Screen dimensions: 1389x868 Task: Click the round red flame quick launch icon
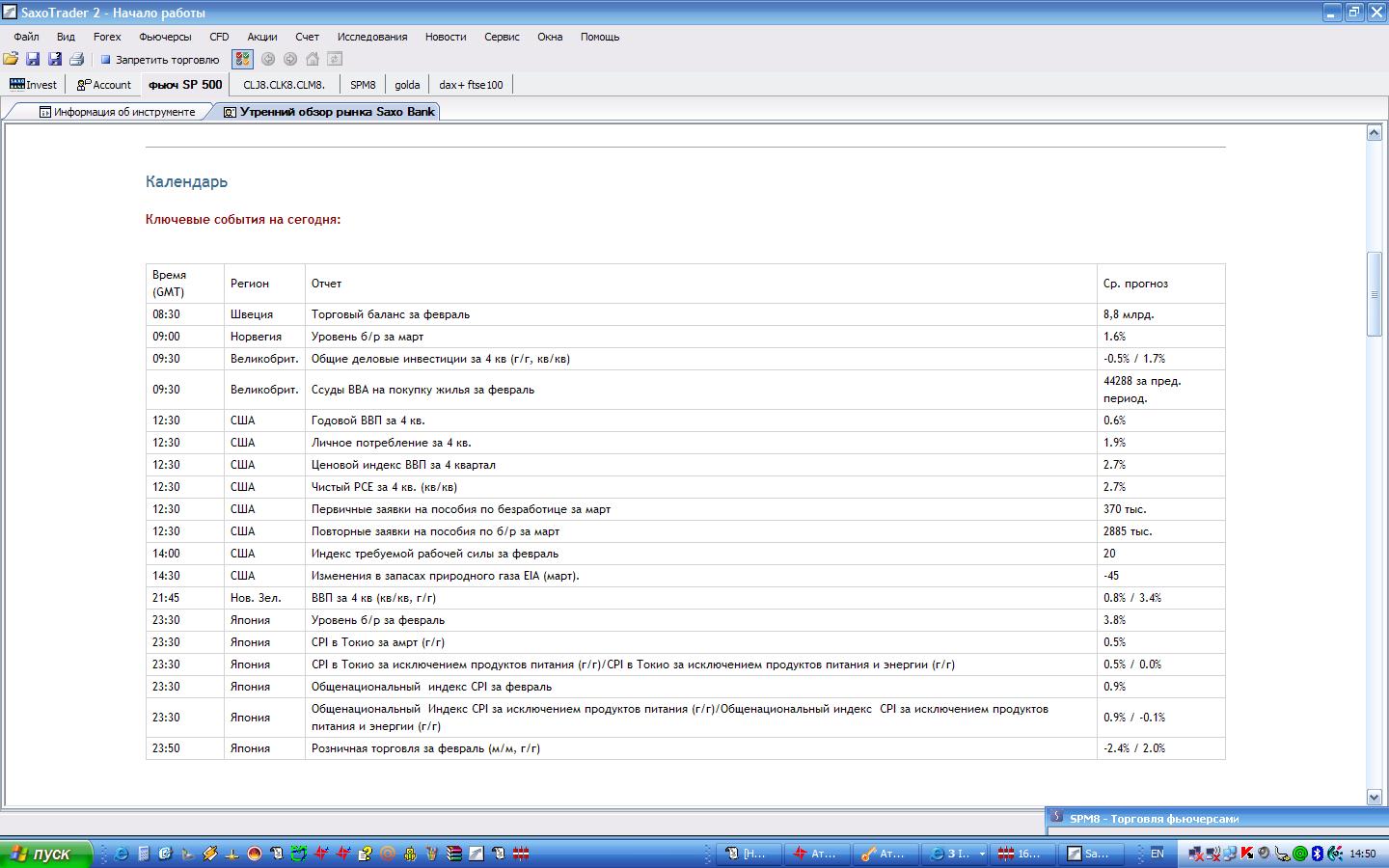tap(254, 854)
